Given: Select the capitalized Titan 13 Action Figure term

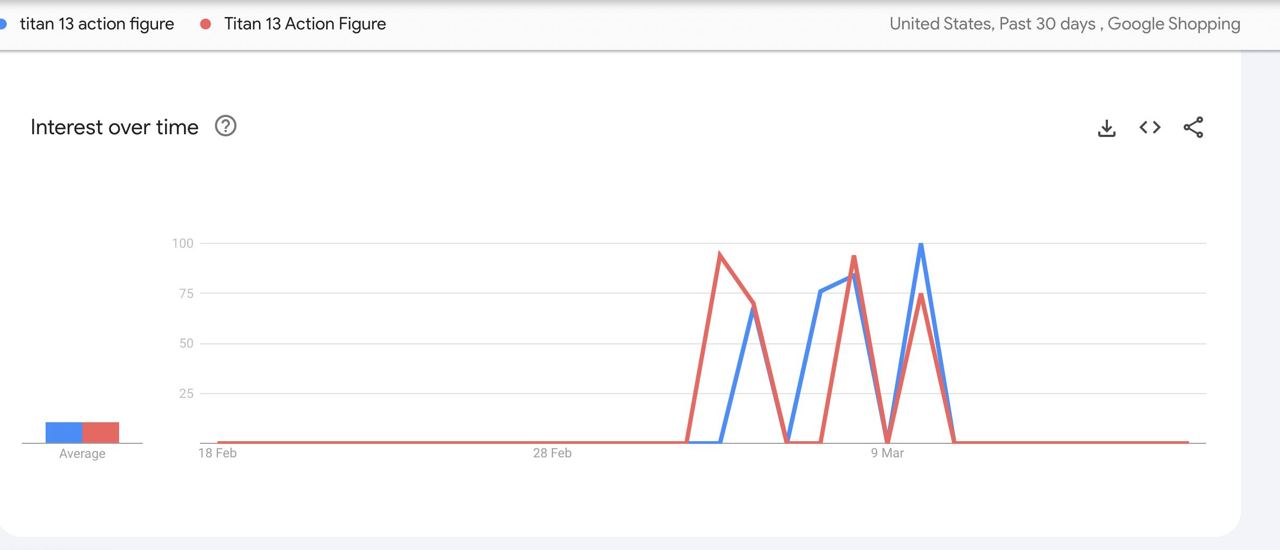Looking at the screenshot, I should pos(304,24).
